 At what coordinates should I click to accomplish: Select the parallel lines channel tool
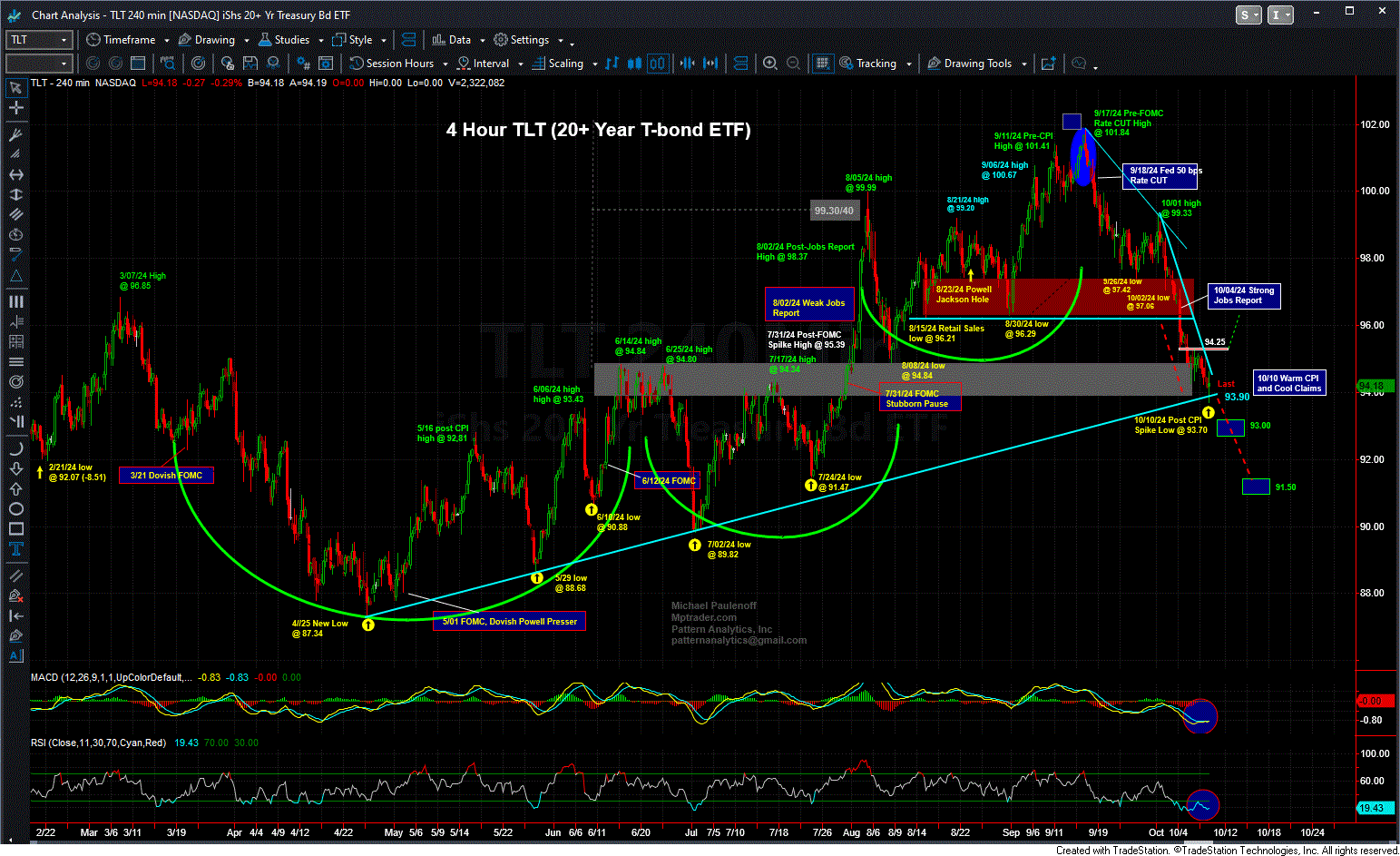[15, 214]
